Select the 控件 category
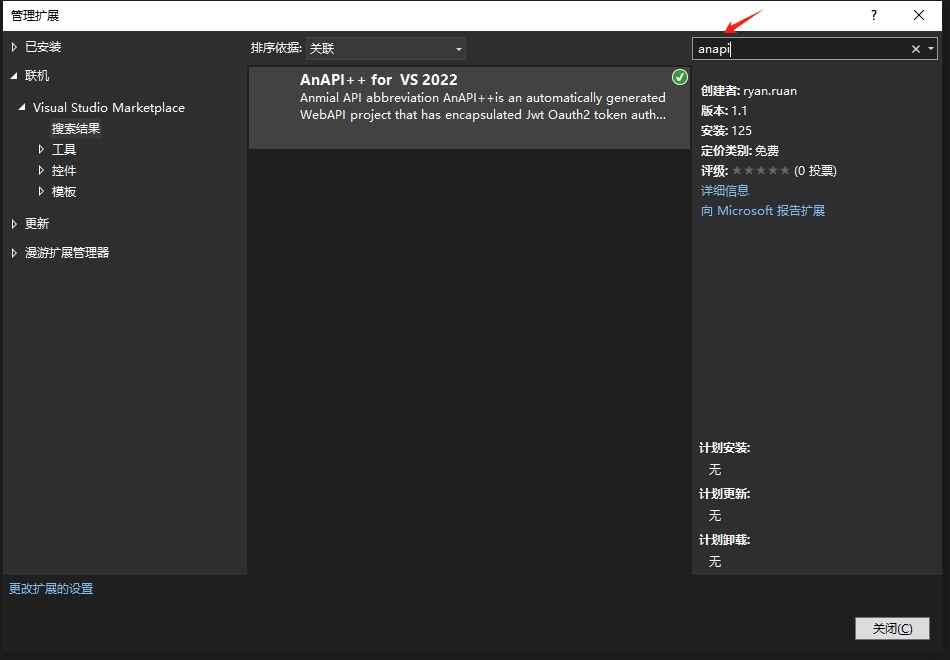 point(64,170)
